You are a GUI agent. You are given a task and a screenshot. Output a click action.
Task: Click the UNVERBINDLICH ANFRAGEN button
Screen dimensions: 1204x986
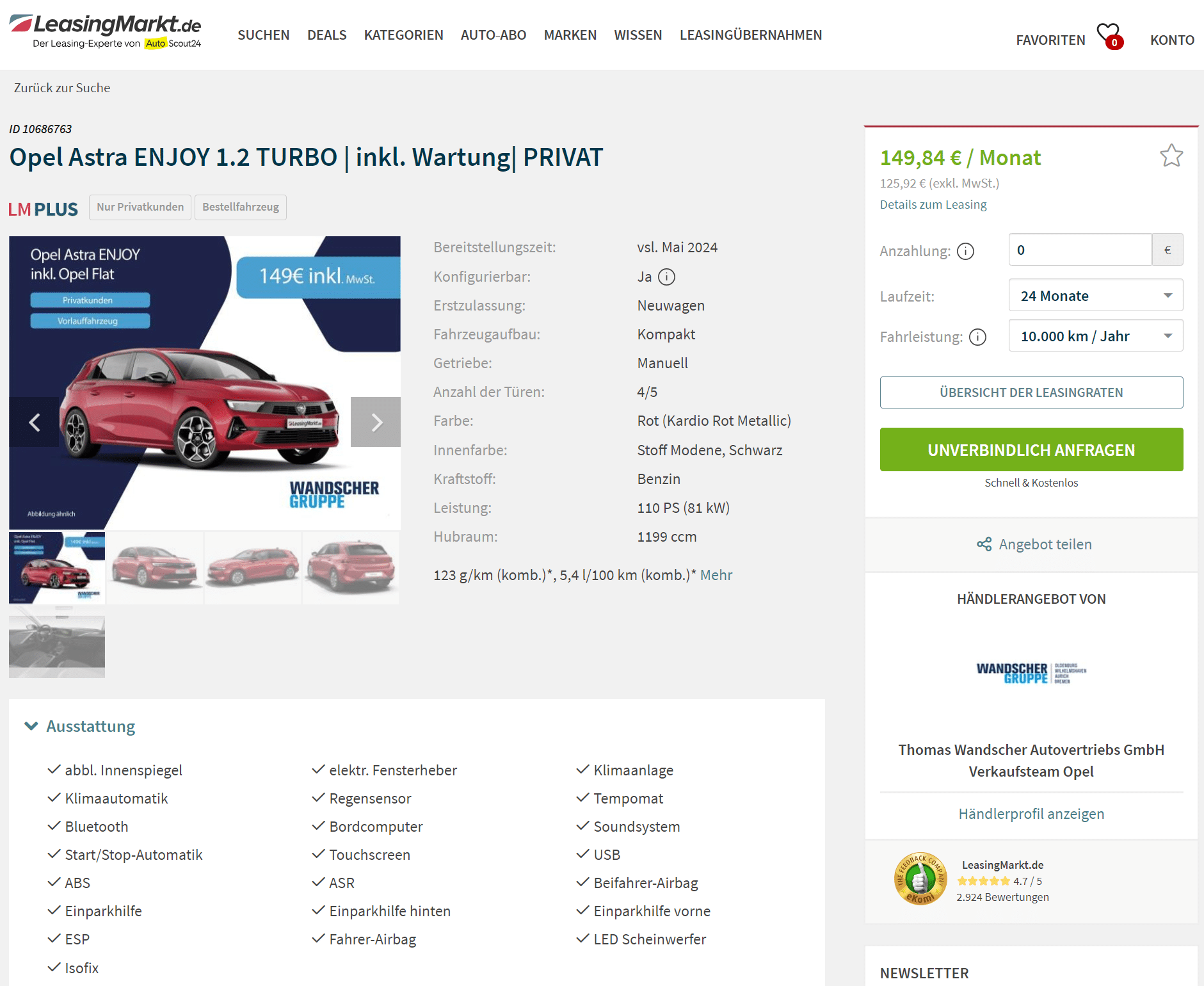tap(1031, 449)
